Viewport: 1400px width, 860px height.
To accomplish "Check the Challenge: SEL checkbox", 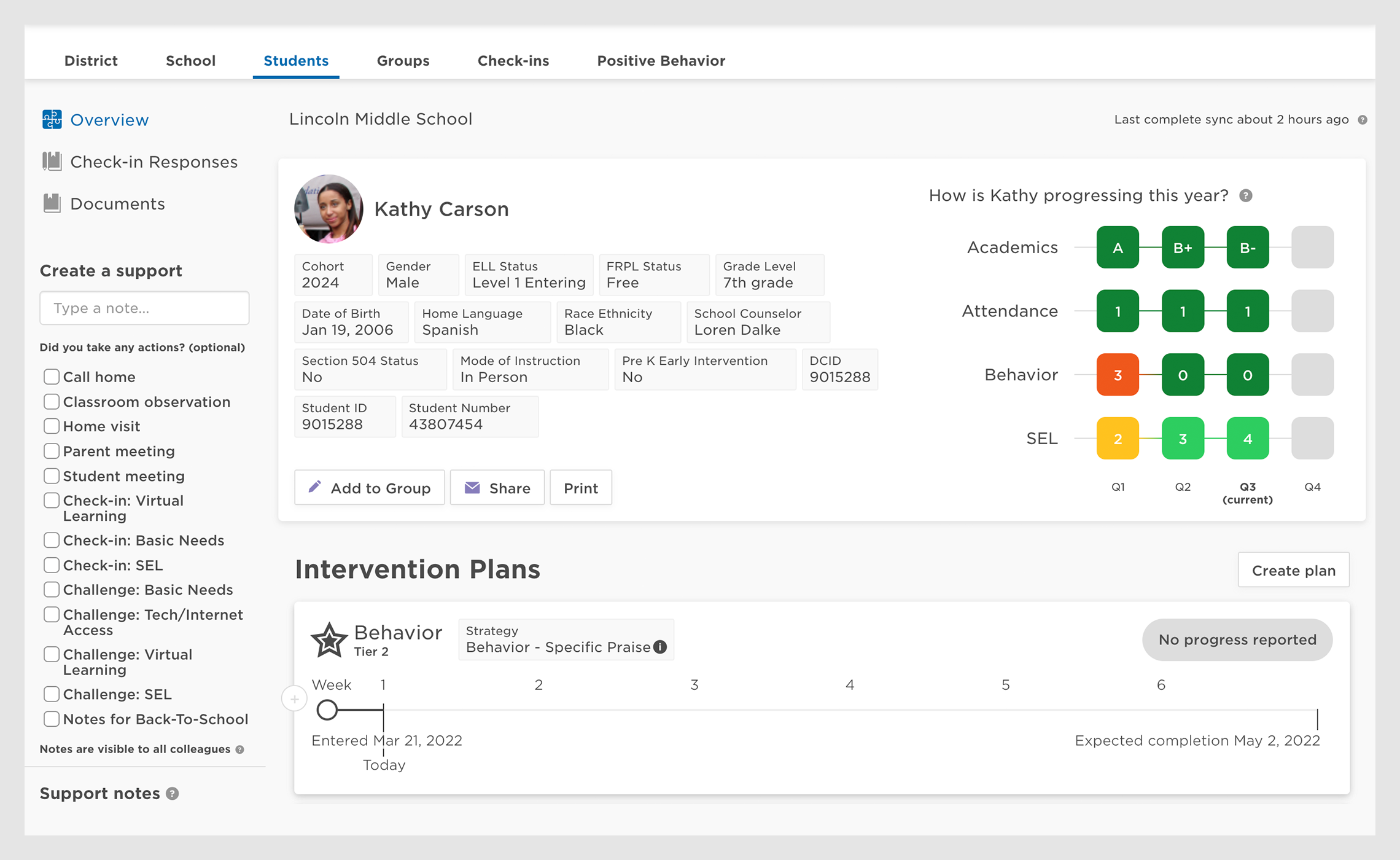I will 52,694.
